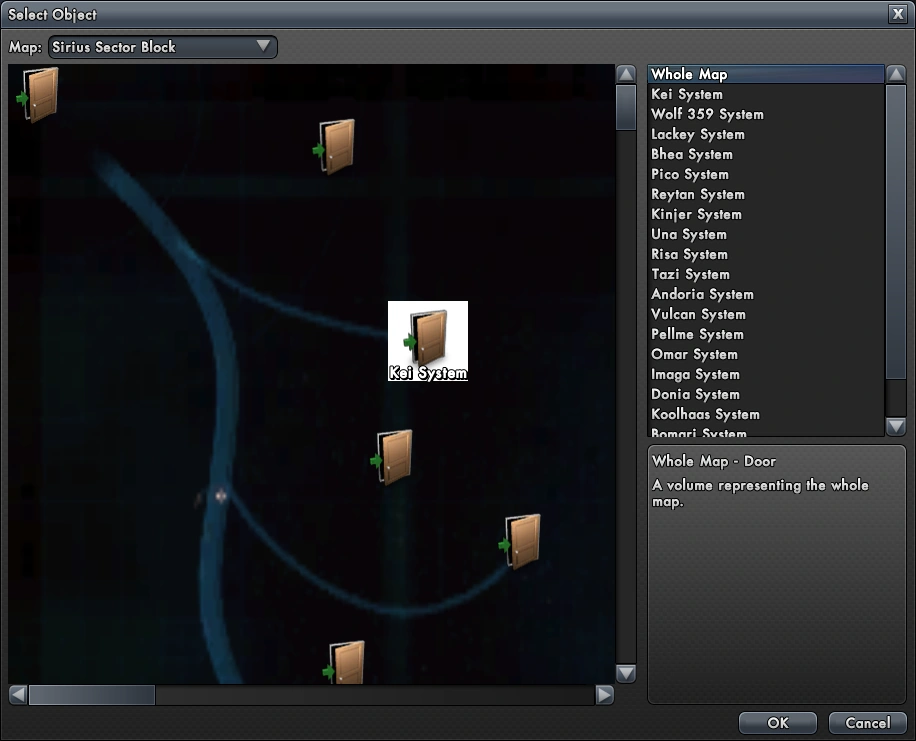
Task: Confirm selection with the OK button
Action: tap(778, 723)
